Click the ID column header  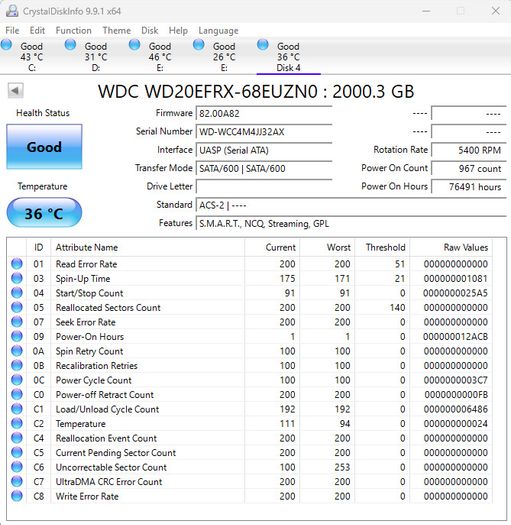39,247
